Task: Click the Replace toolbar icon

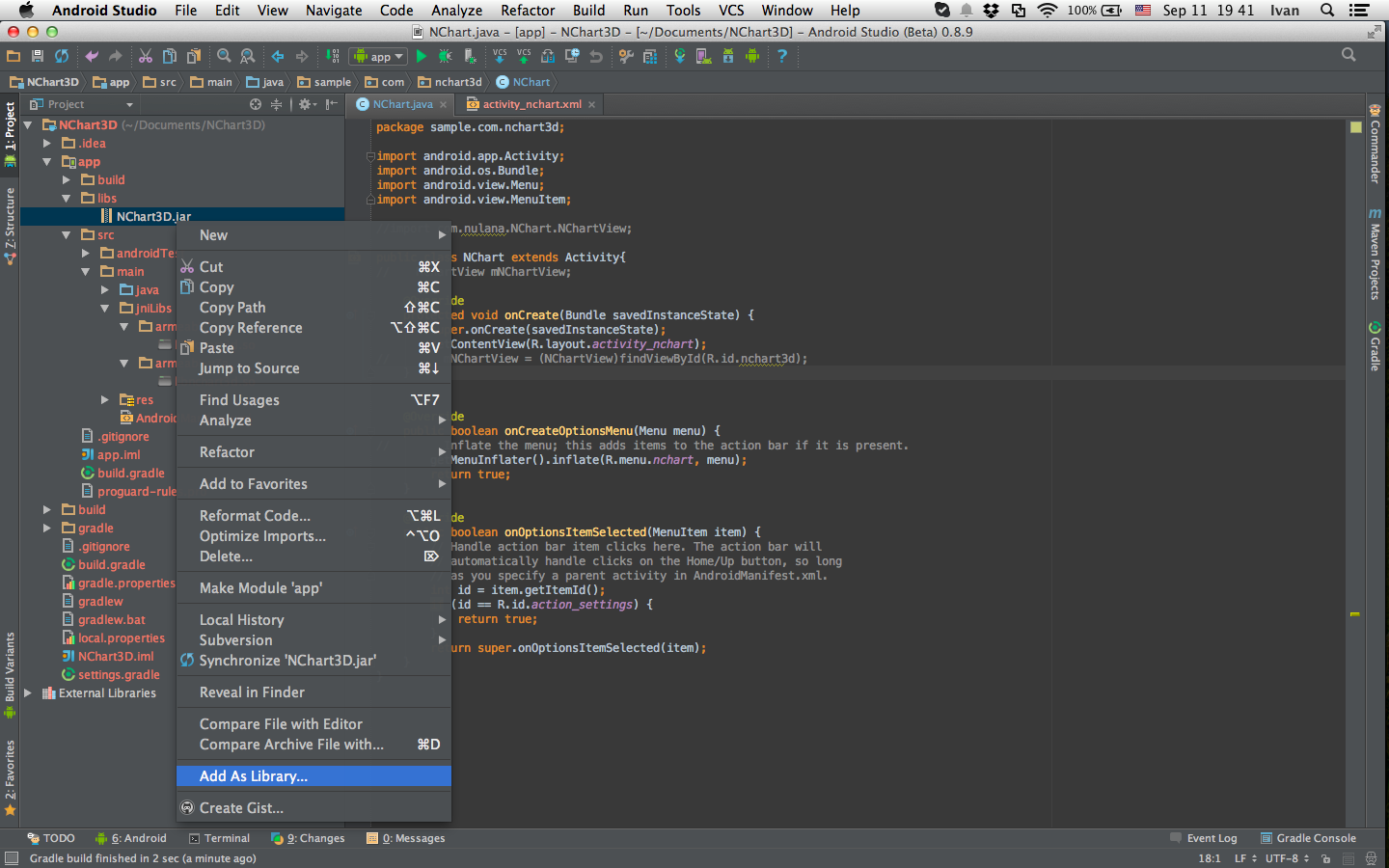Action: click(248, 56)
